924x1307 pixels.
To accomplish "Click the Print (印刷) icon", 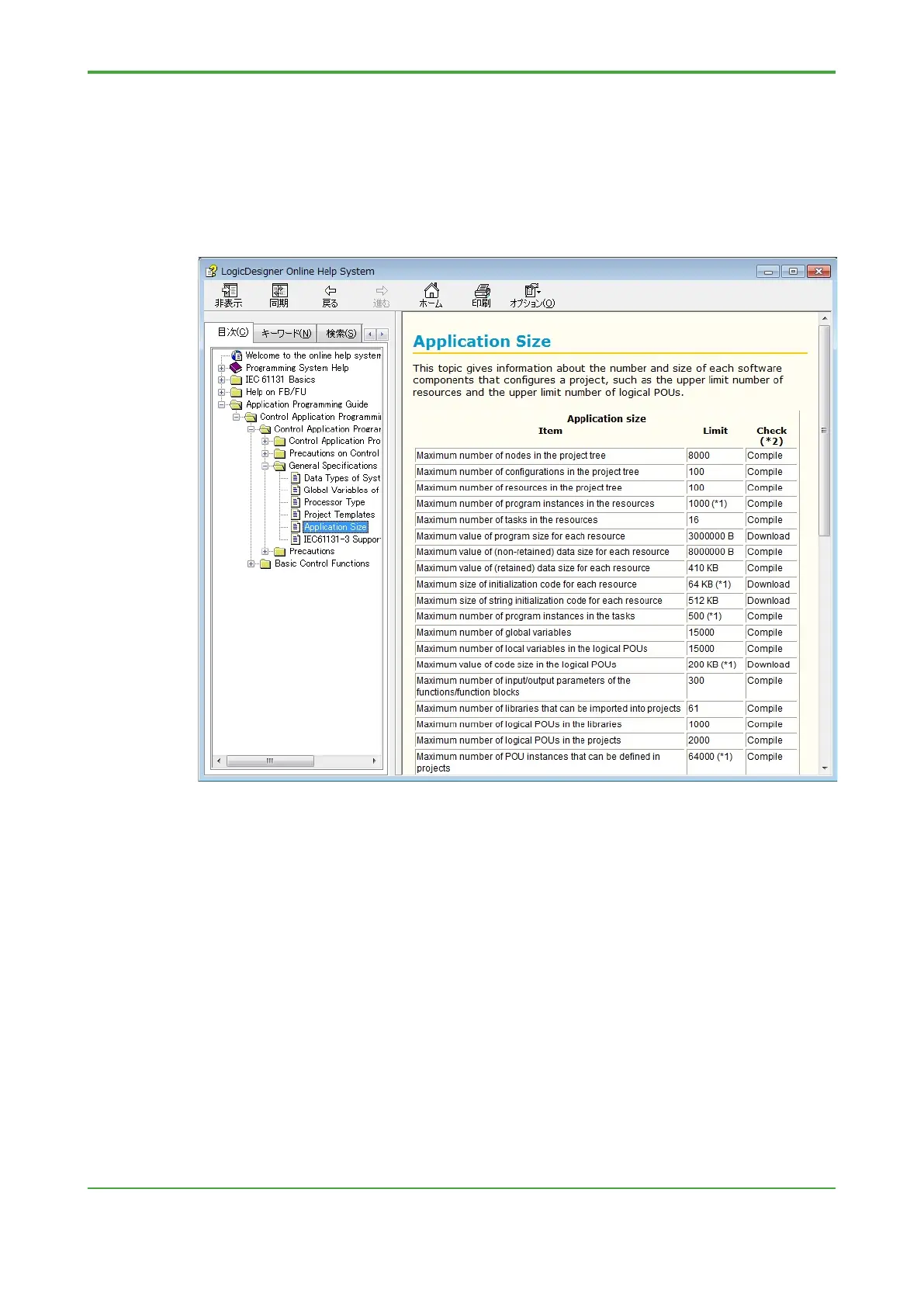I will pos(482,296).
